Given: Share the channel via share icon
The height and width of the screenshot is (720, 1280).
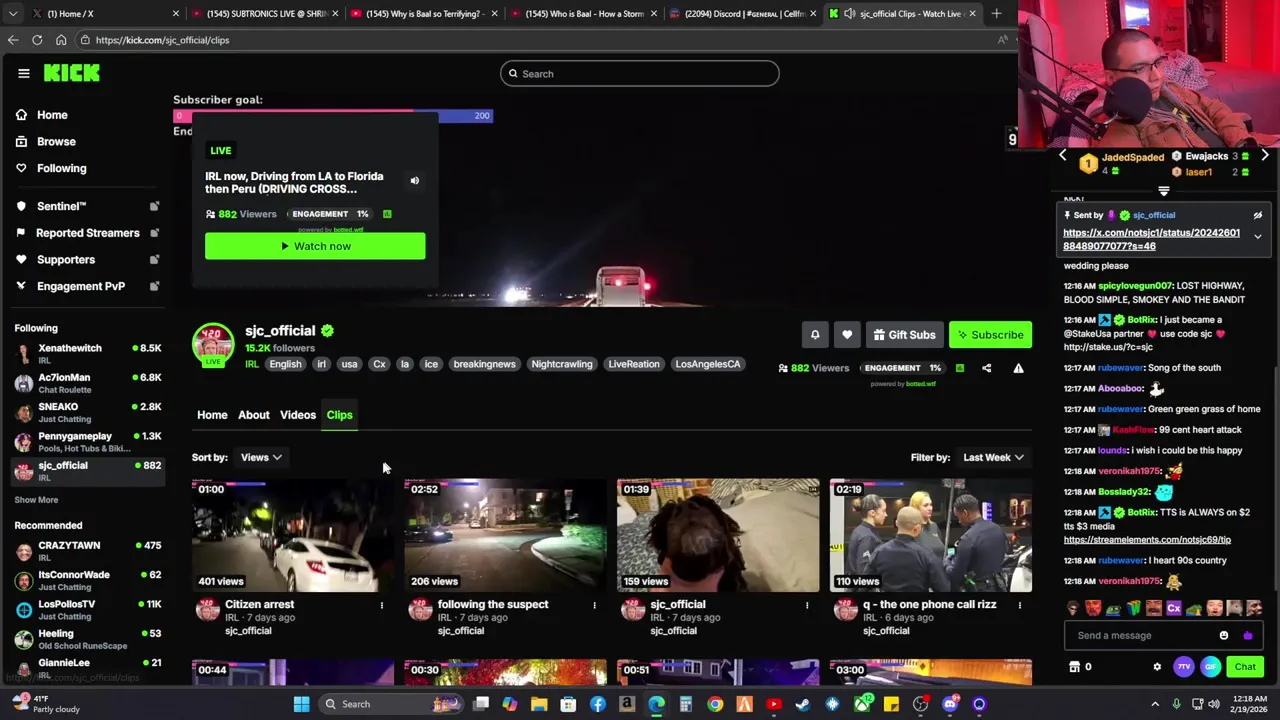Looking at the screenshot, I should [x=986, y=368].
